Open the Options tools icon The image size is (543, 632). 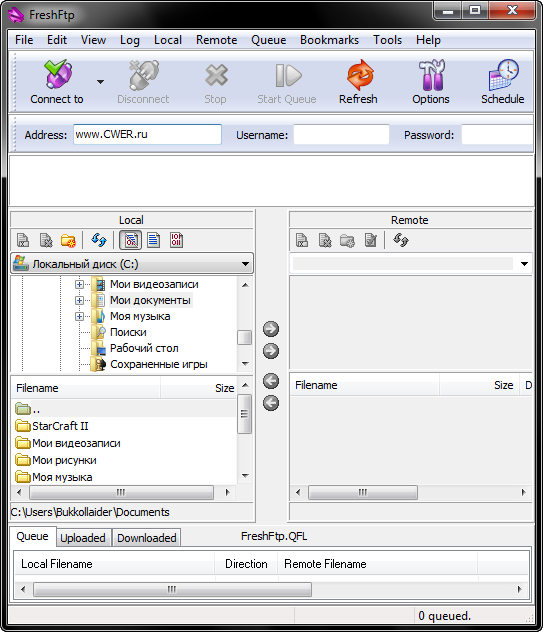click(431, 75)
